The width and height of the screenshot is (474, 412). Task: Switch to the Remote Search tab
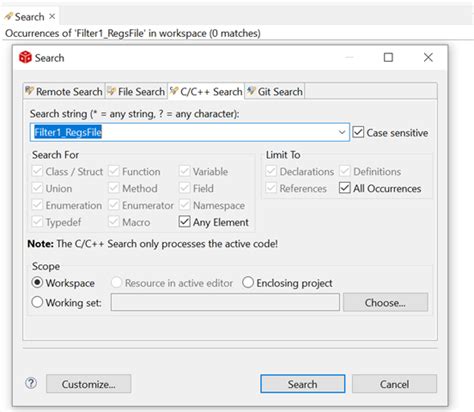point(64,91)
